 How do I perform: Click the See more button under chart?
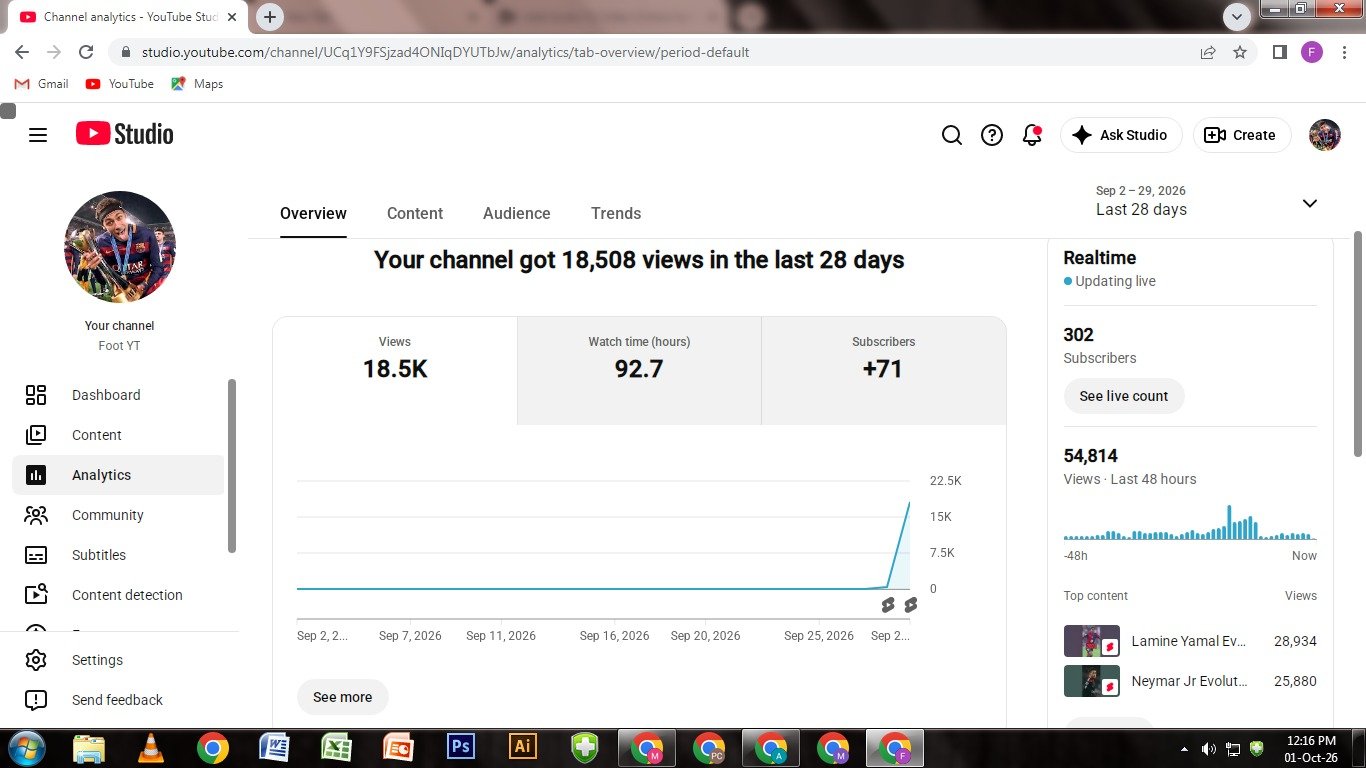343,697
